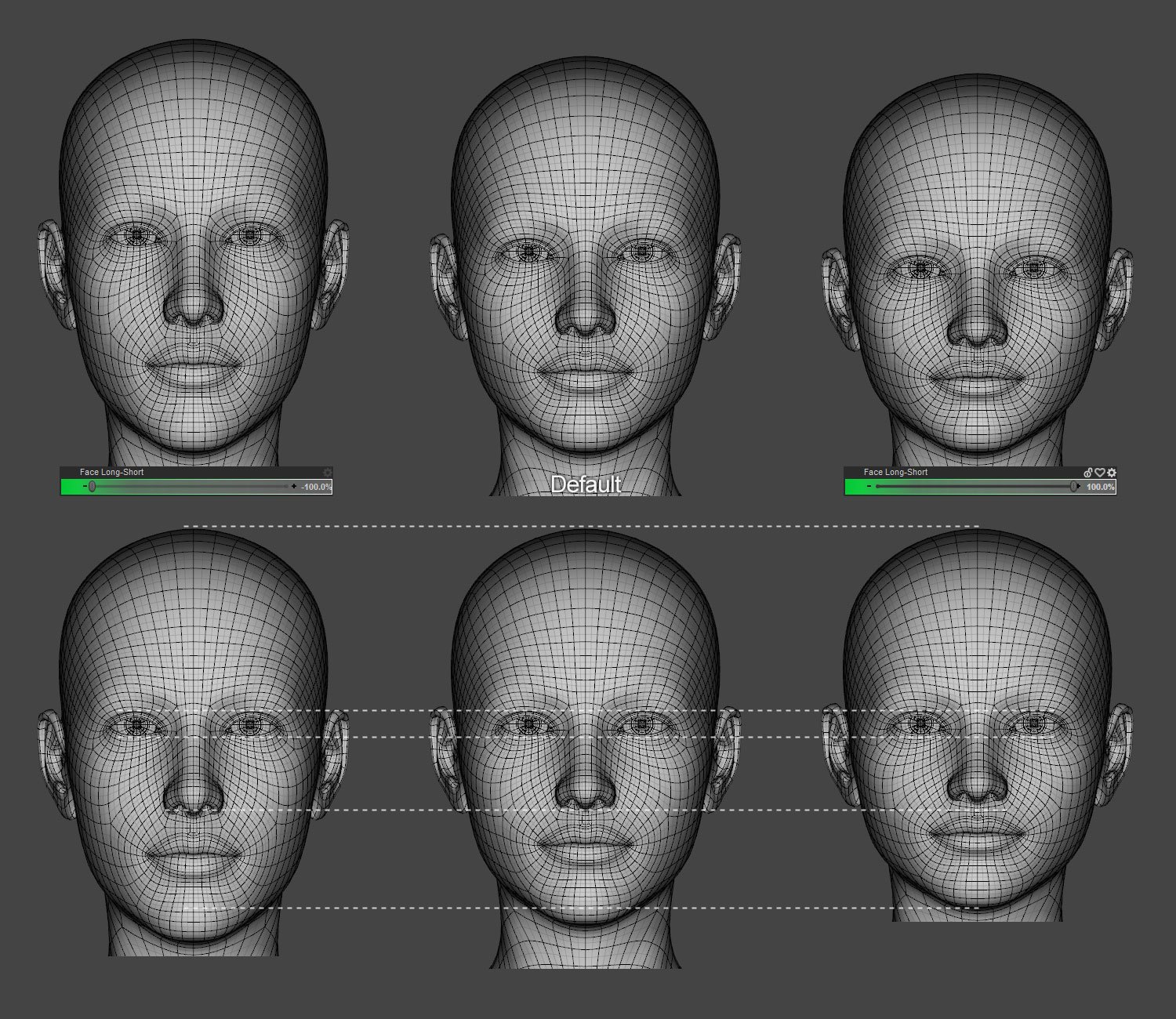This screenshot has width=1176, height=1019.
Task: Click the minus button on the -100.0% slider
Action: pos(85,486)
